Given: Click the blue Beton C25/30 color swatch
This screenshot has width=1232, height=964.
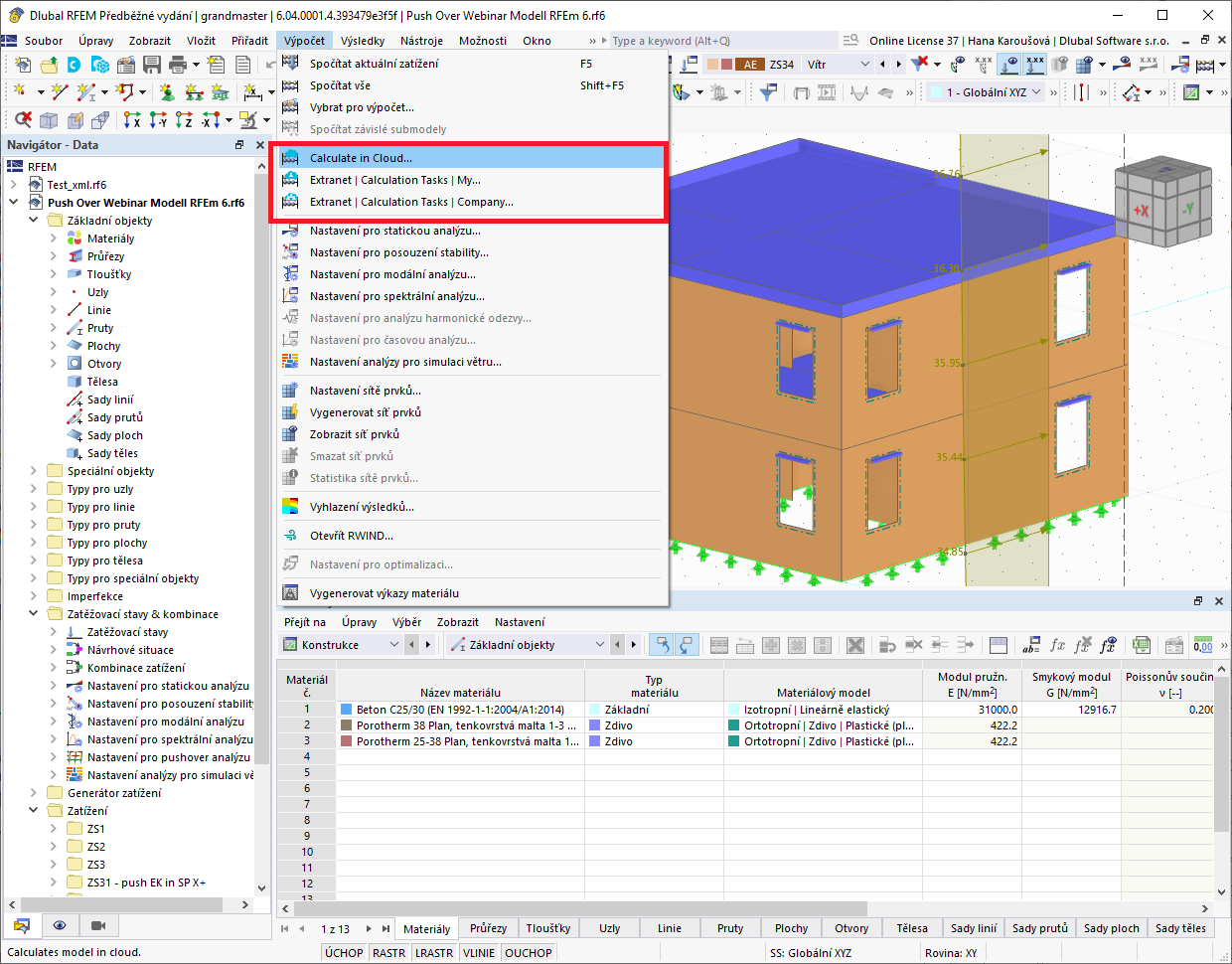Looking at the screenshot, I should pyautogui.click(x=347, y=710).
